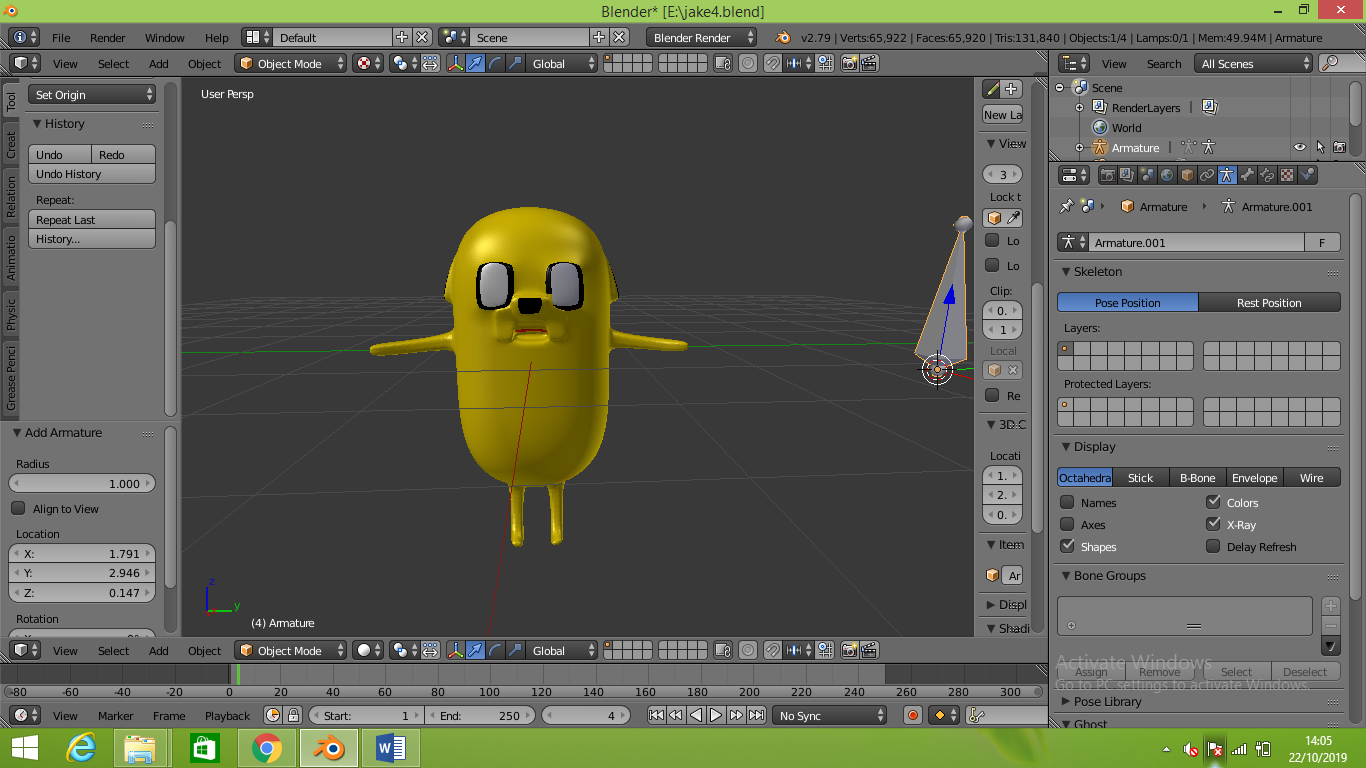Uncheck the X-Ray option
The width and height of the screenshot is (1366, 768).
click(1213, 524)
